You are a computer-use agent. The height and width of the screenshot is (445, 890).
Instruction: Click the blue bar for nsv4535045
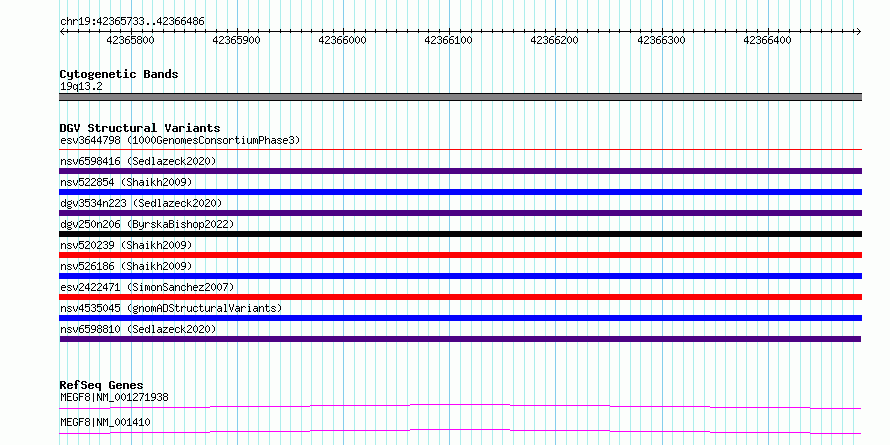pos(461,318)
